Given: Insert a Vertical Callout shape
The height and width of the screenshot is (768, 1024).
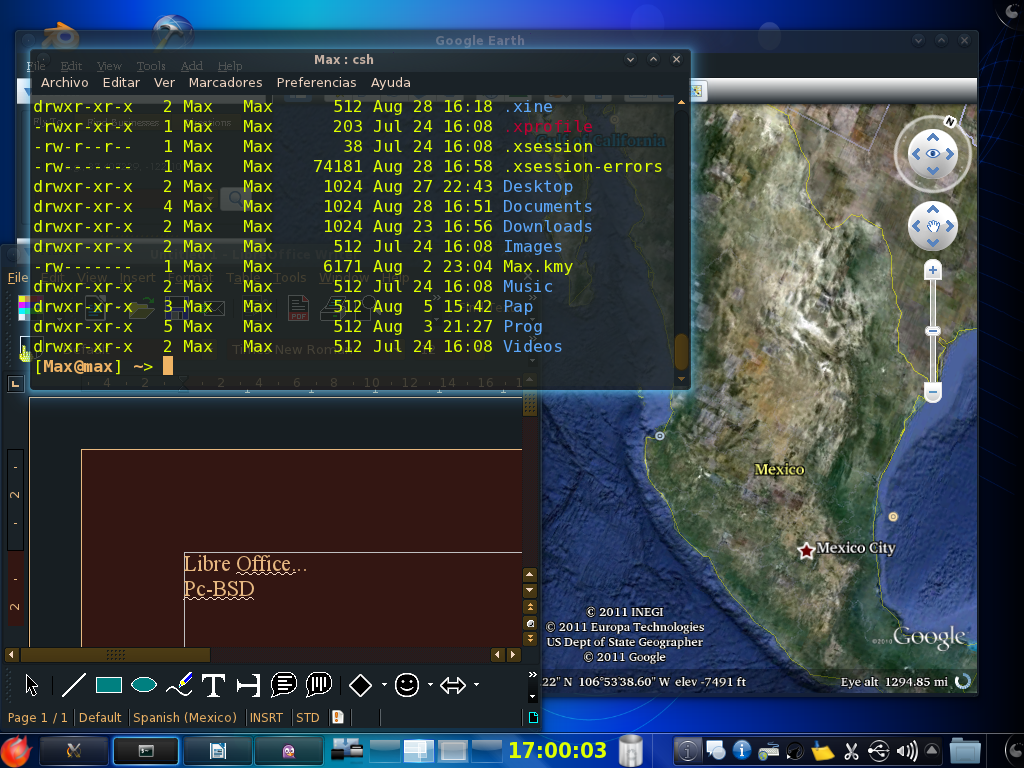Looking at the screenshot, I should click(319, 684).
